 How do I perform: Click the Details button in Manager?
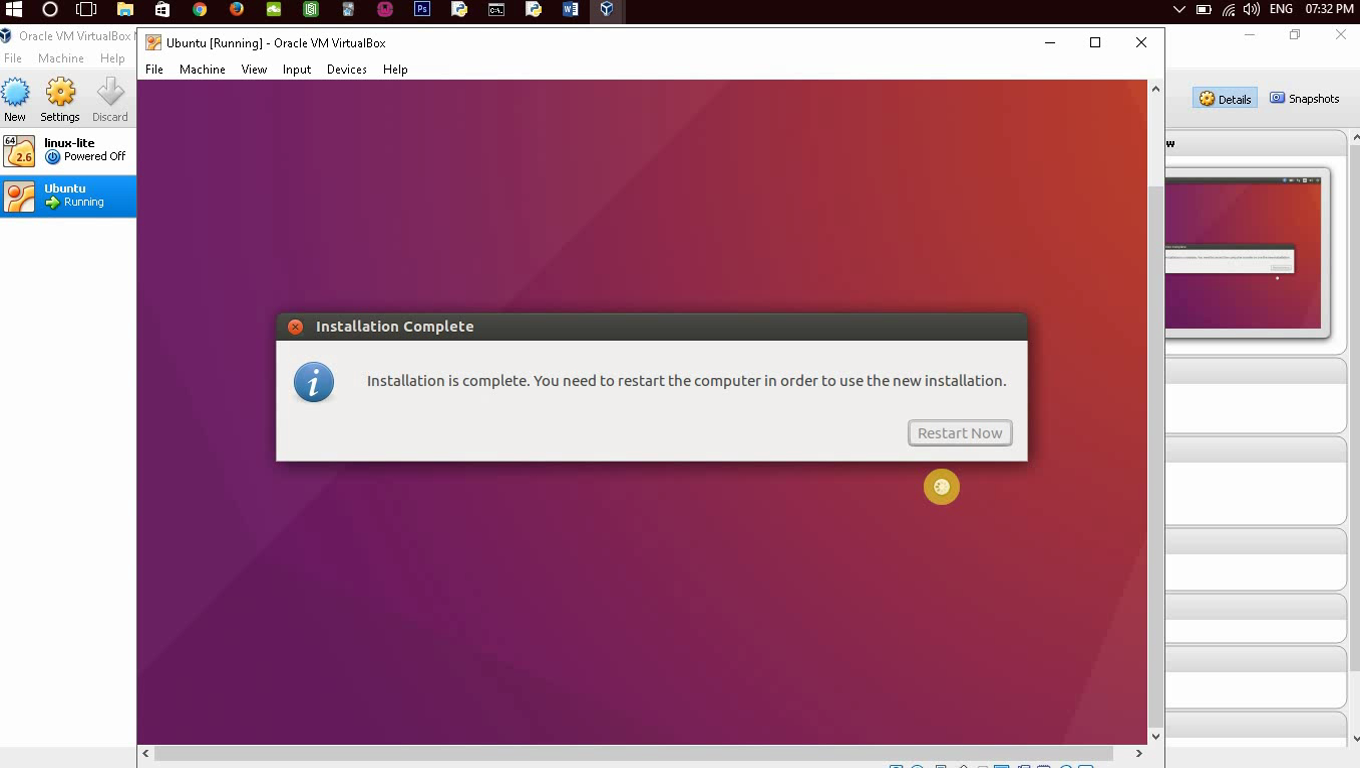(1225, 99)
